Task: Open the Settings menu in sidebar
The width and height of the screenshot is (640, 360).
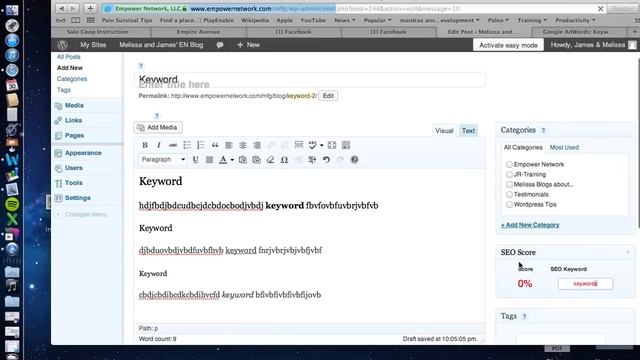Action: point(78,198)
